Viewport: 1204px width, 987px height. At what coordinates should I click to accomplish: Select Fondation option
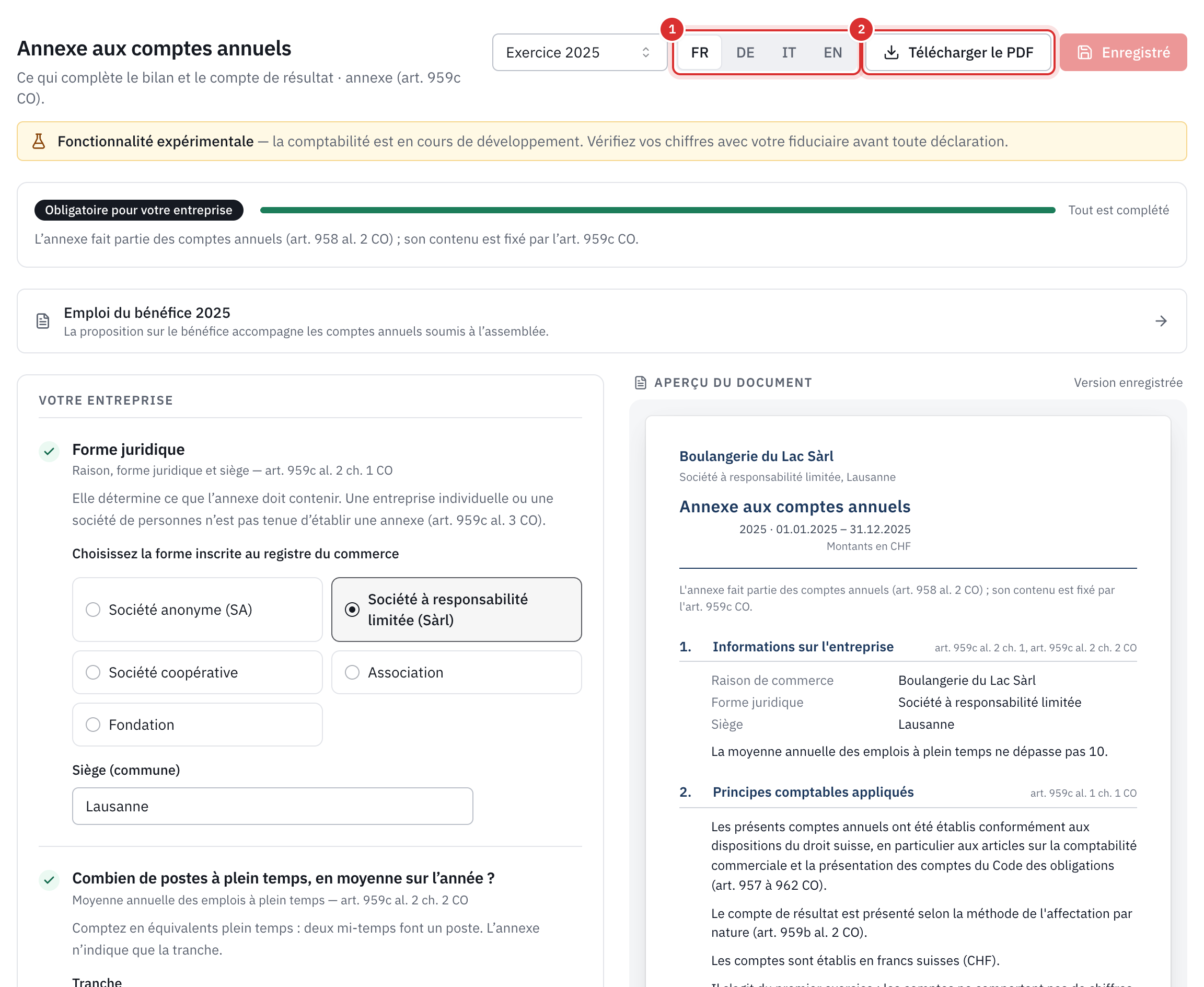click(x=197, y=725)
